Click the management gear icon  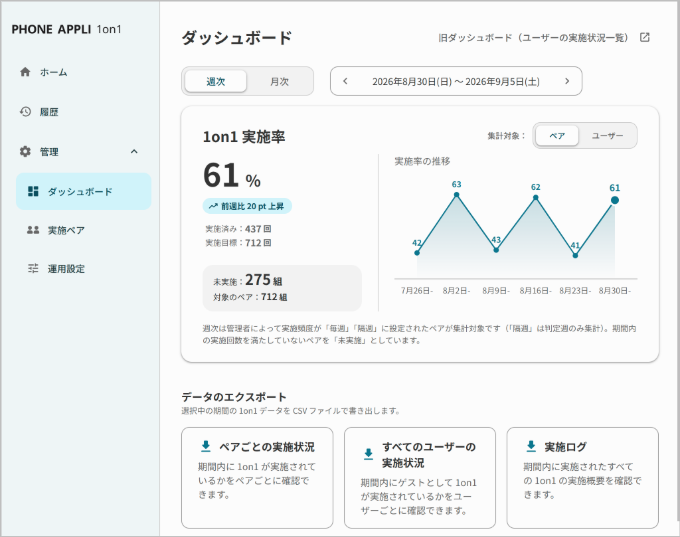point(25,151)
